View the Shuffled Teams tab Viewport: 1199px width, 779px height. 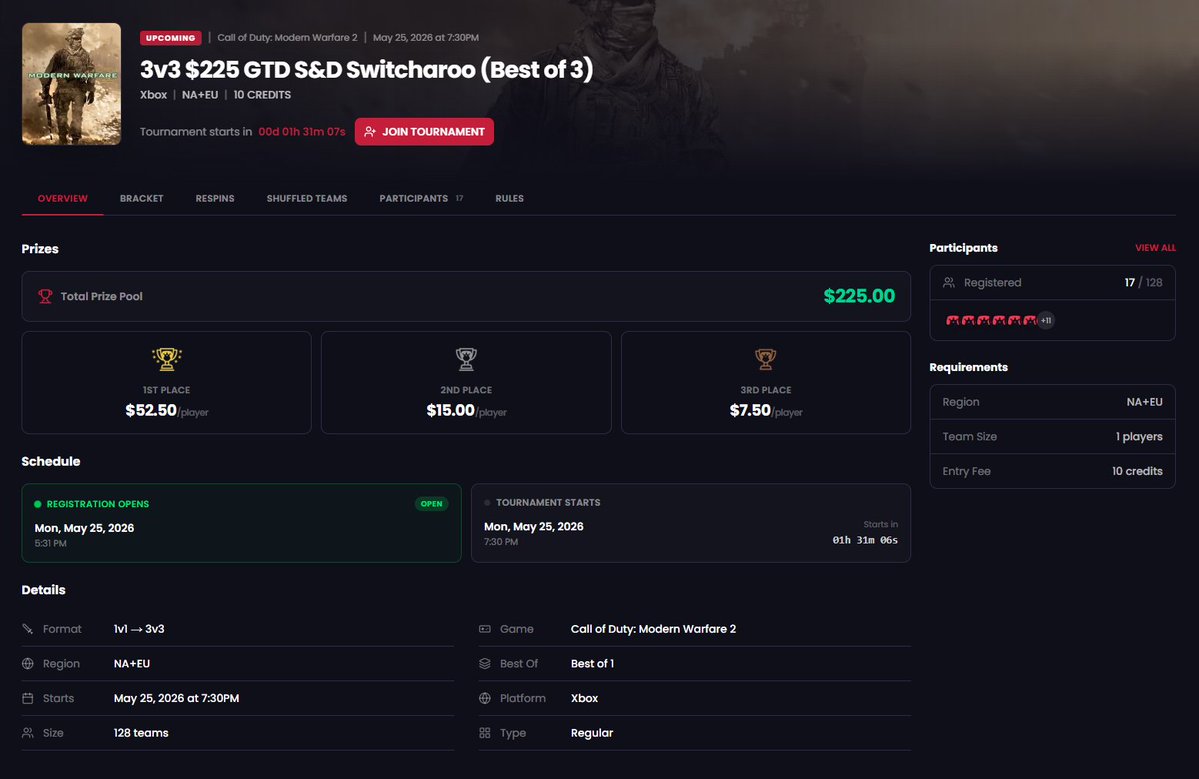(307, 198)
